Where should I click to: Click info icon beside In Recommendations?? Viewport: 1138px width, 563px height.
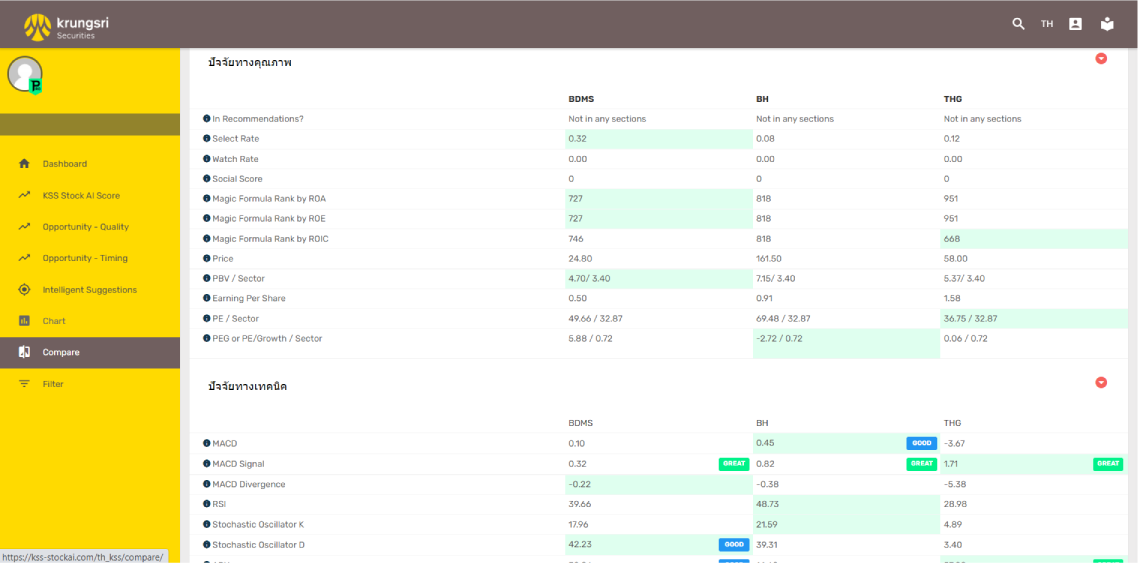point(207,118)
